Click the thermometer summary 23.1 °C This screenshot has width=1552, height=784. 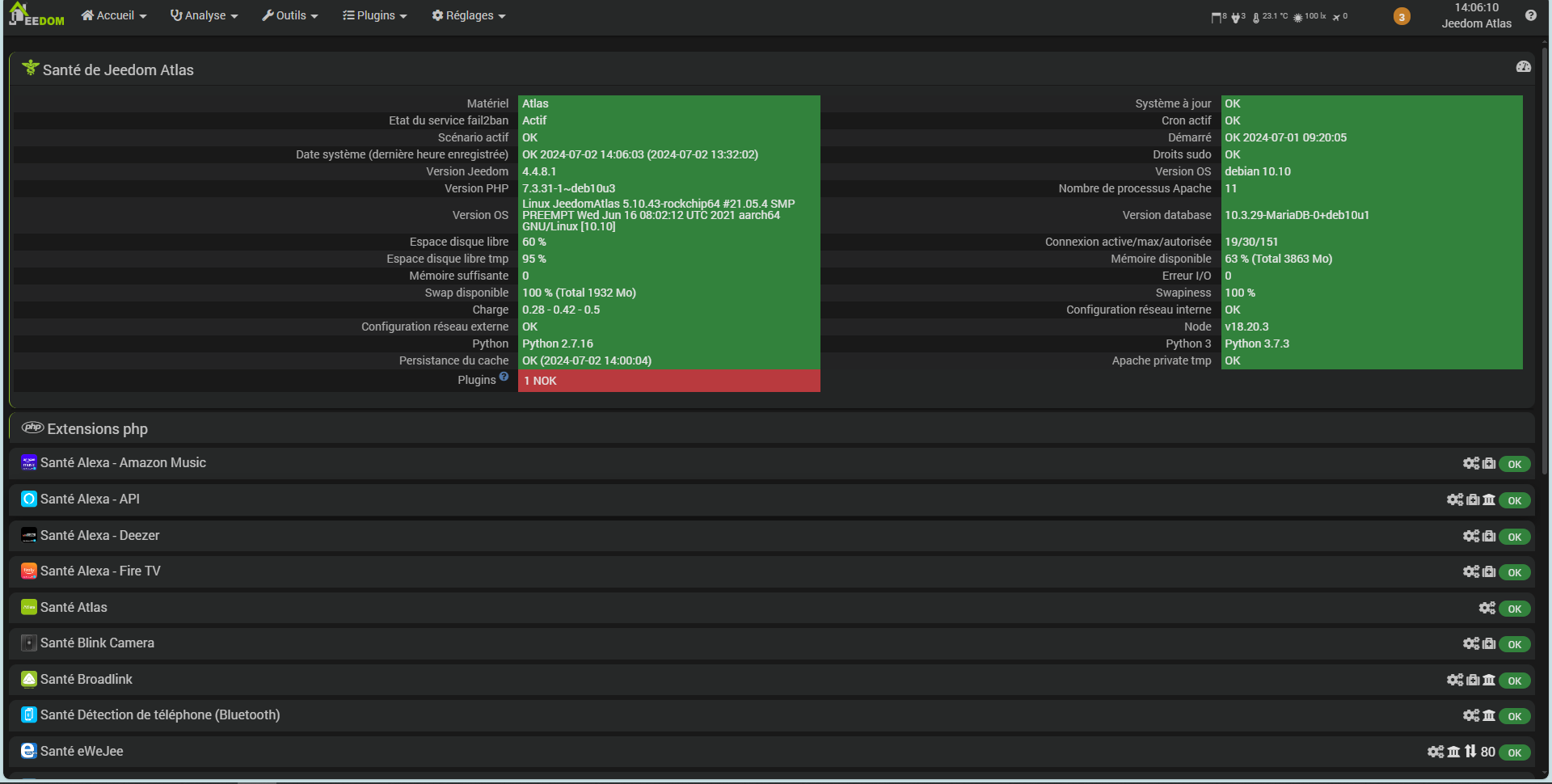[1271, 17]
